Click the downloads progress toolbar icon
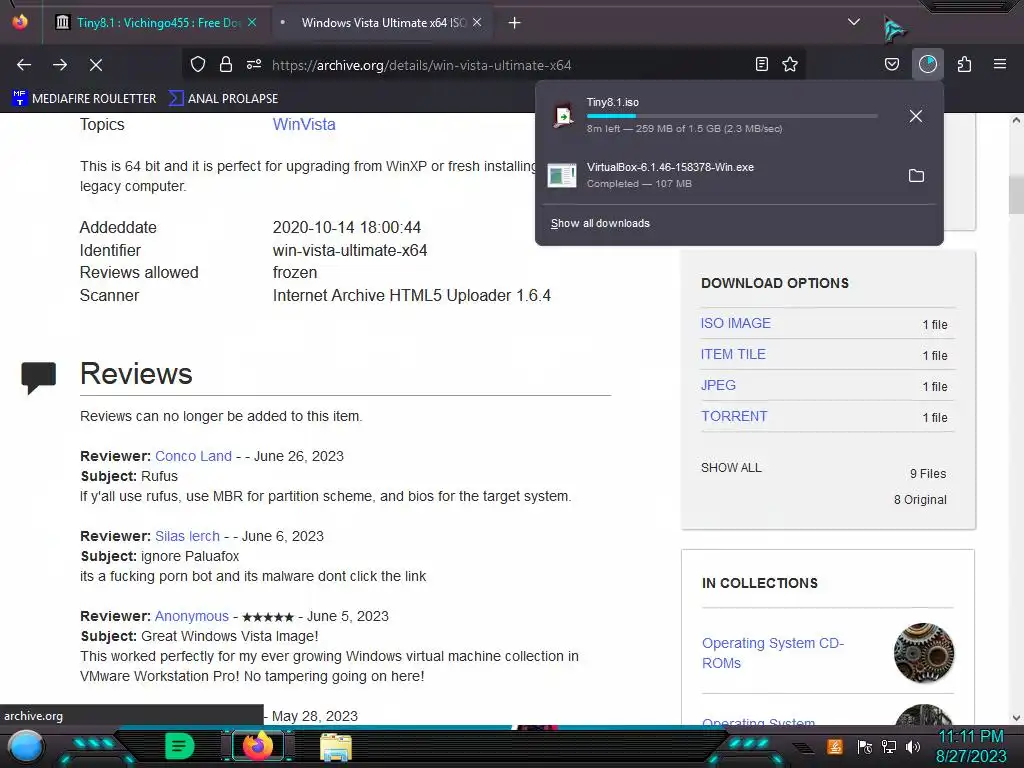Viewport: 1024px width, 768px height. (x=928, y=64)
